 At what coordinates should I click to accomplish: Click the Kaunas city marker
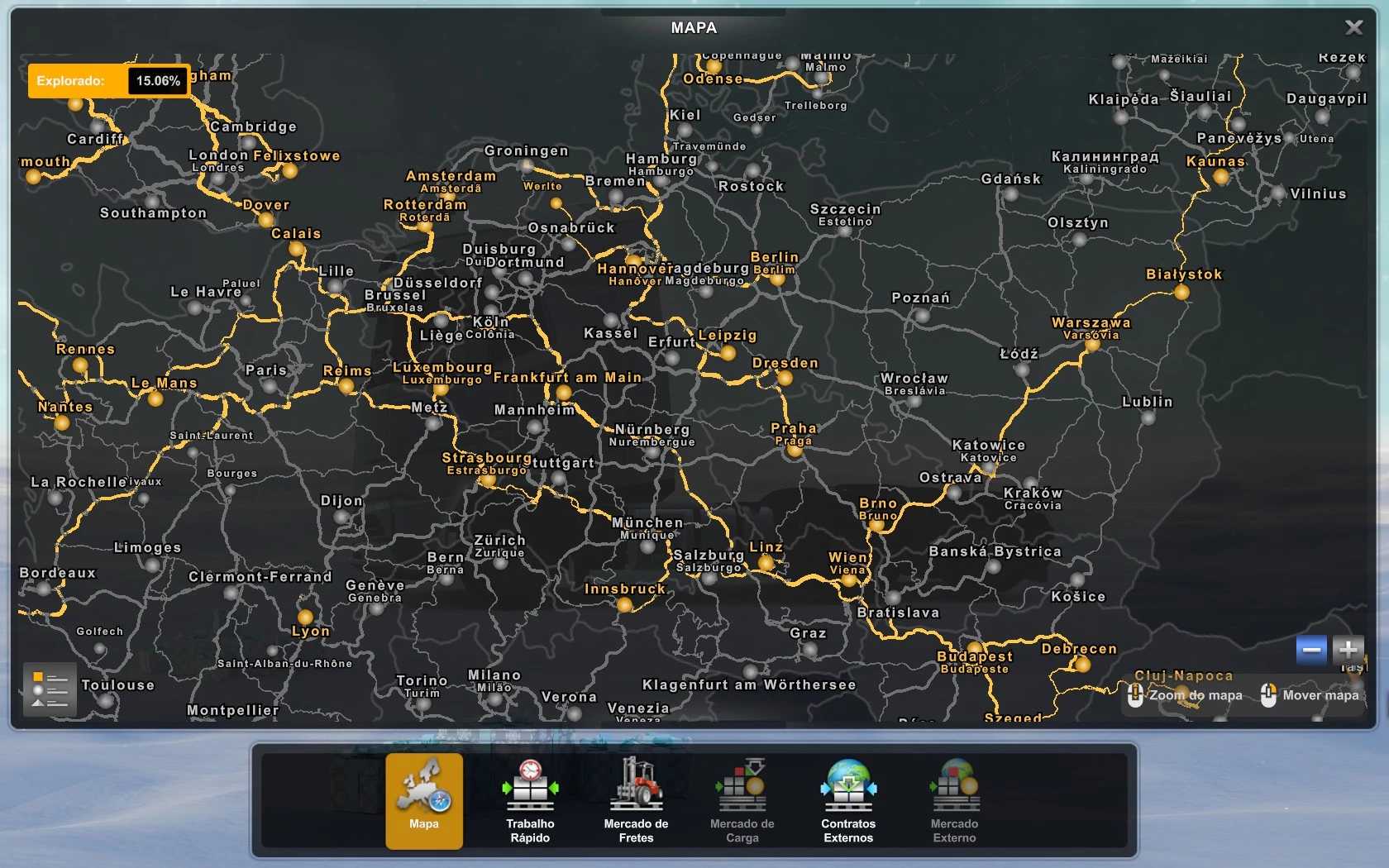[1221, 176]
